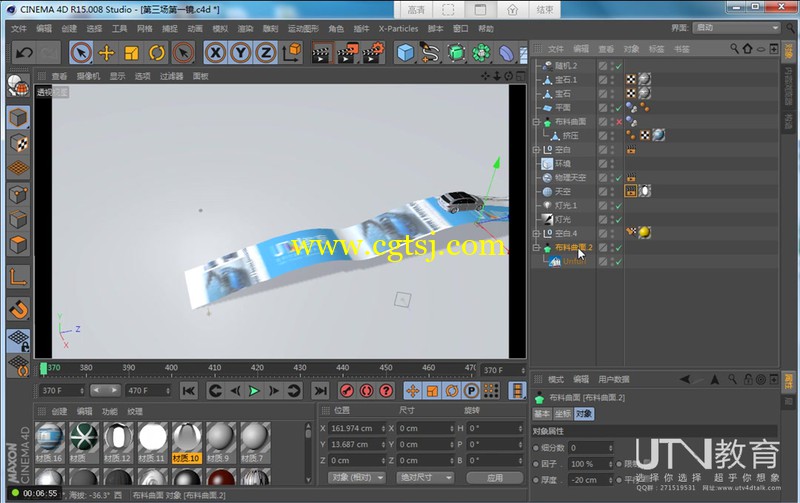Viewport: 800px width, 503px height.
Task: Click the autokeying red circle button
Action: 366,391
